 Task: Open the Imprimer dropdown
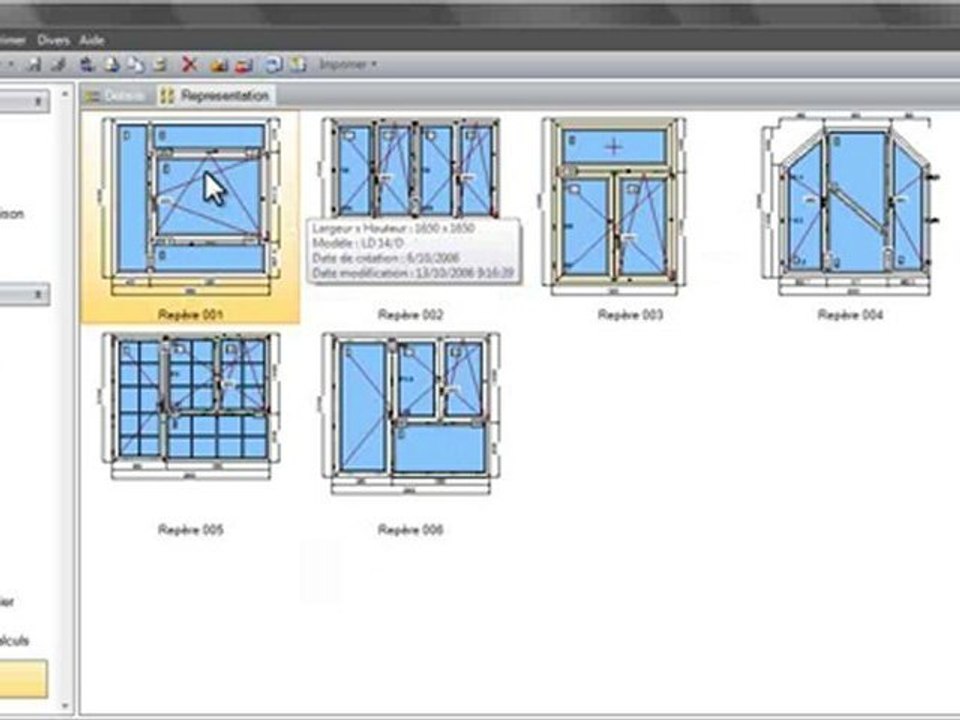point(348,64)
